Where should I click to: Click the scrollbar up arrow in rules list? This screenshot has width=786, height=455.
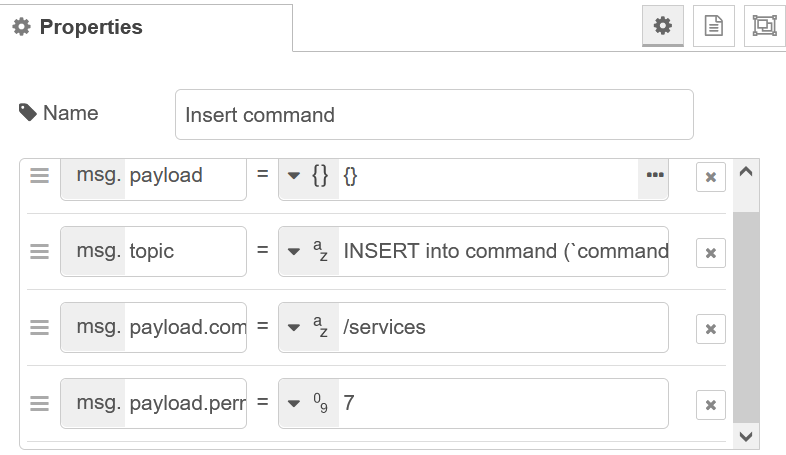(746, 172)
